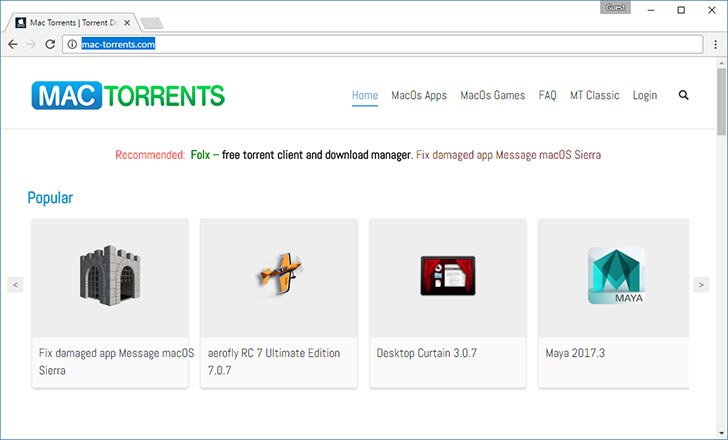Open the Desktop Curtain thumbnail
The image size is (728, 440).
[x=448, y=278]
